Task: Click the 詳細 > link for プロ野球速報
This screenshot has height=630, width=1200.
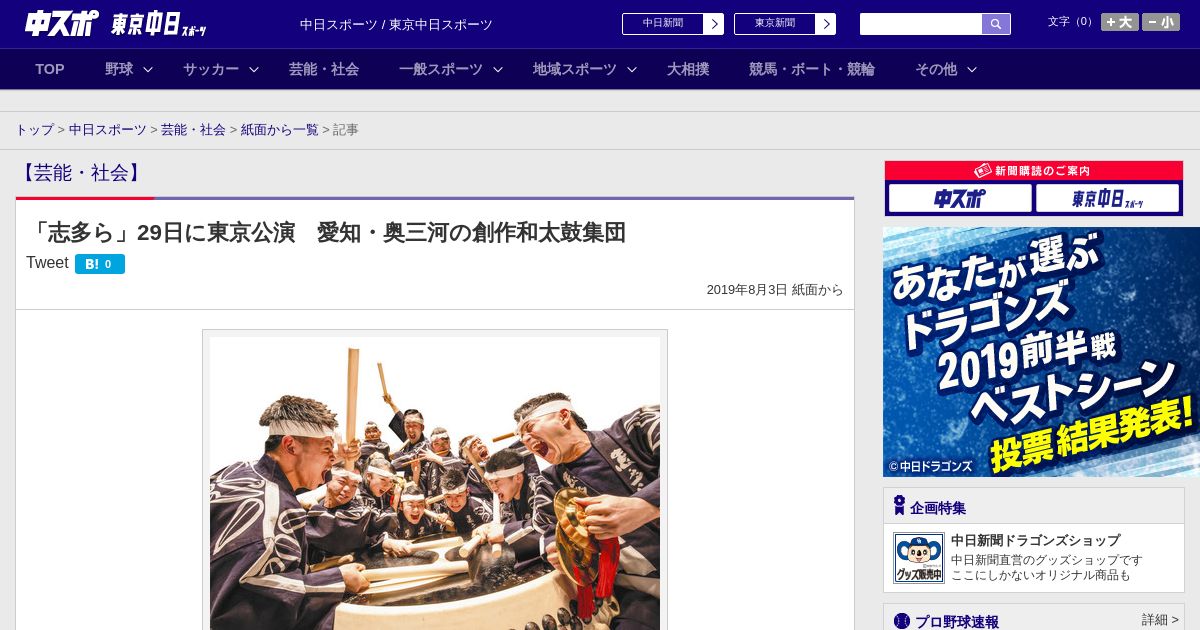Action: [1160, 620]
